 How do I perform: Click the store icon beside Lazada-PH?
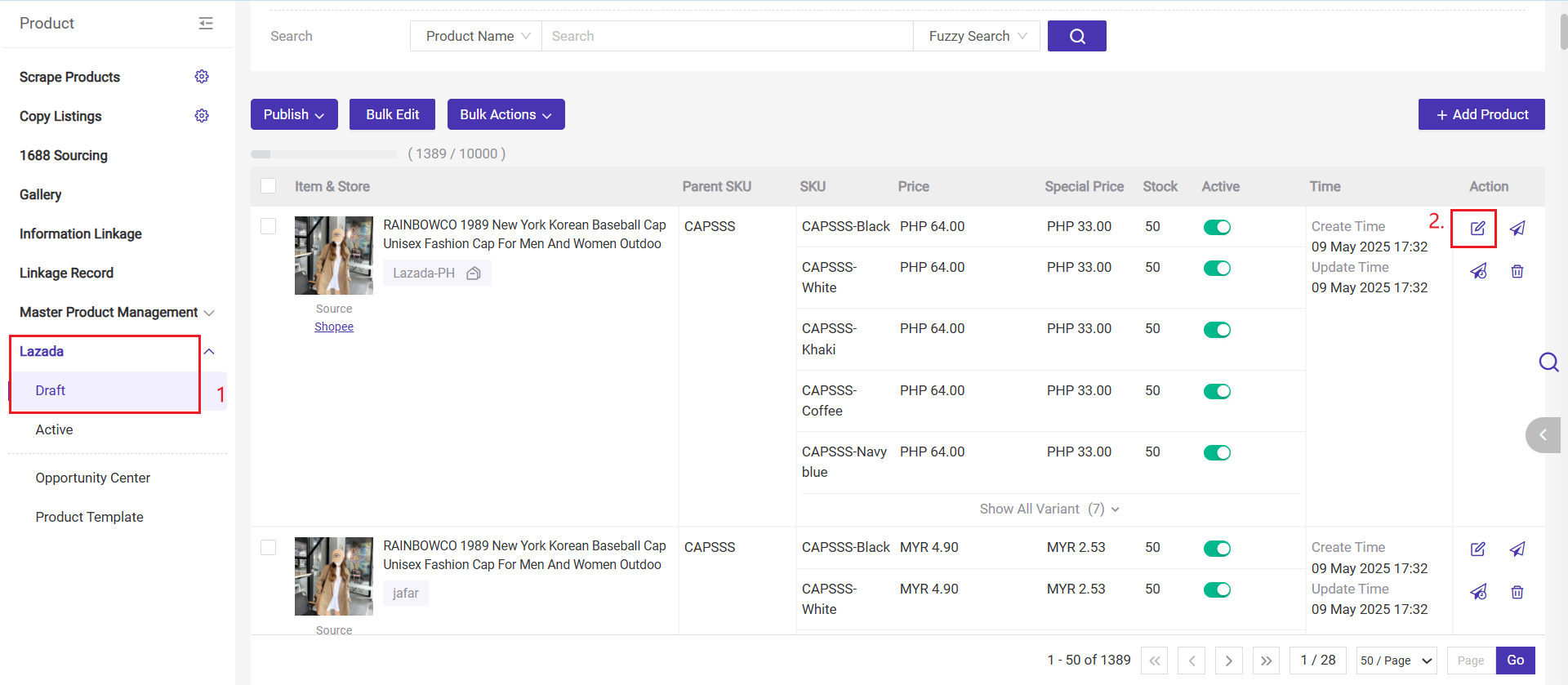473,274
